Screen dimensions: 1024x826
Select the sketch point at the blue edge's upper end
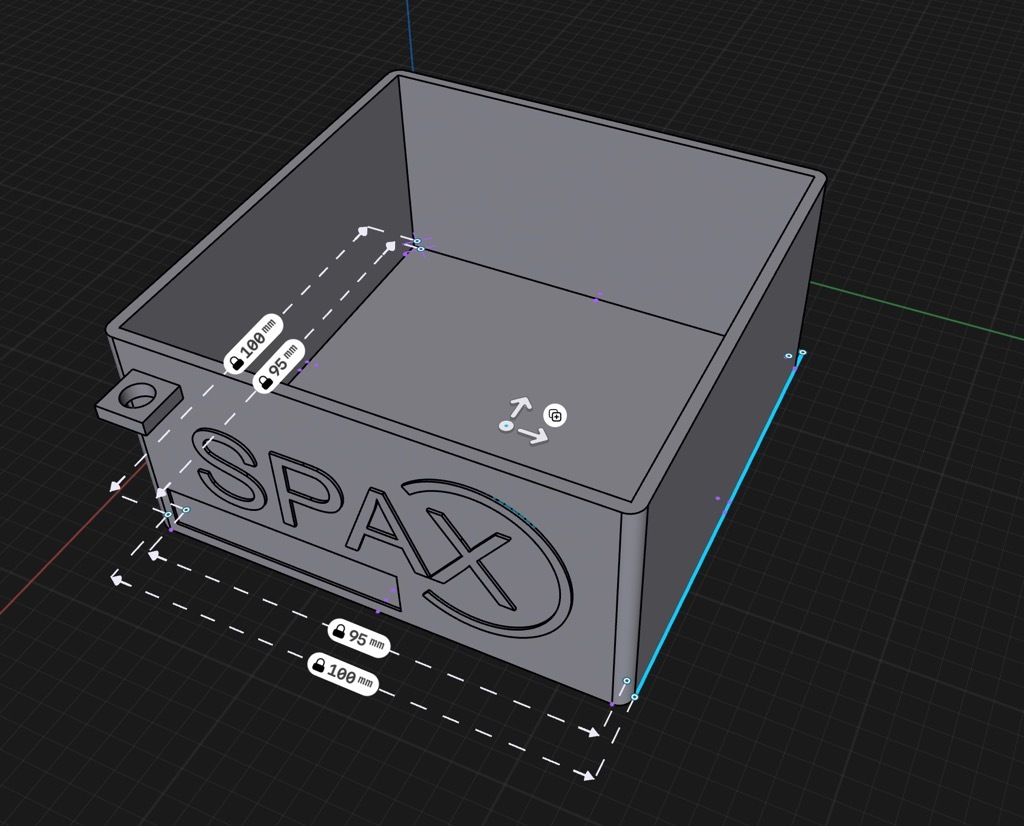tap(803, 353)
